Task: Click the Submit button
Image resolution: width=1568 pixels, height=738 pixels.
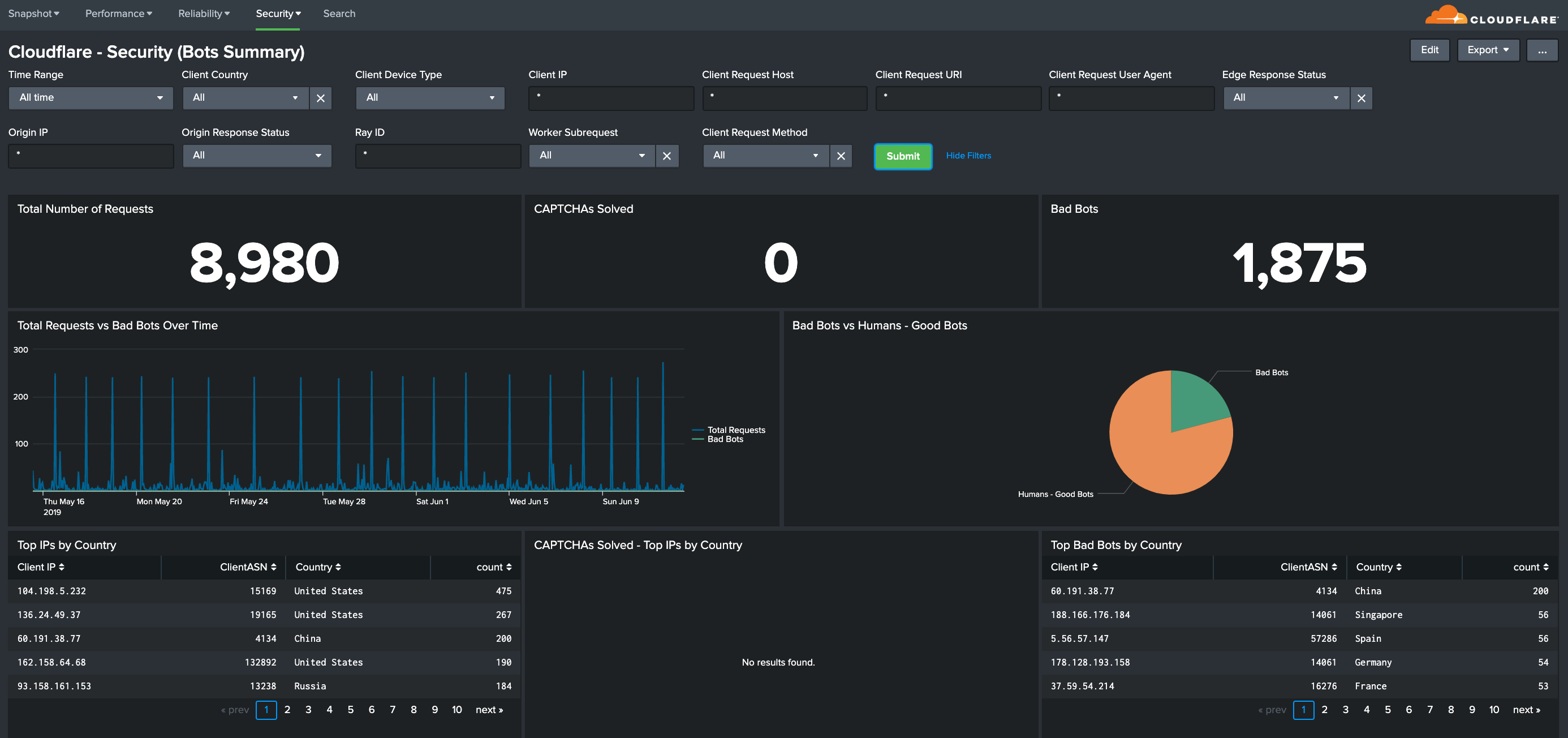Action: point(900,155)
